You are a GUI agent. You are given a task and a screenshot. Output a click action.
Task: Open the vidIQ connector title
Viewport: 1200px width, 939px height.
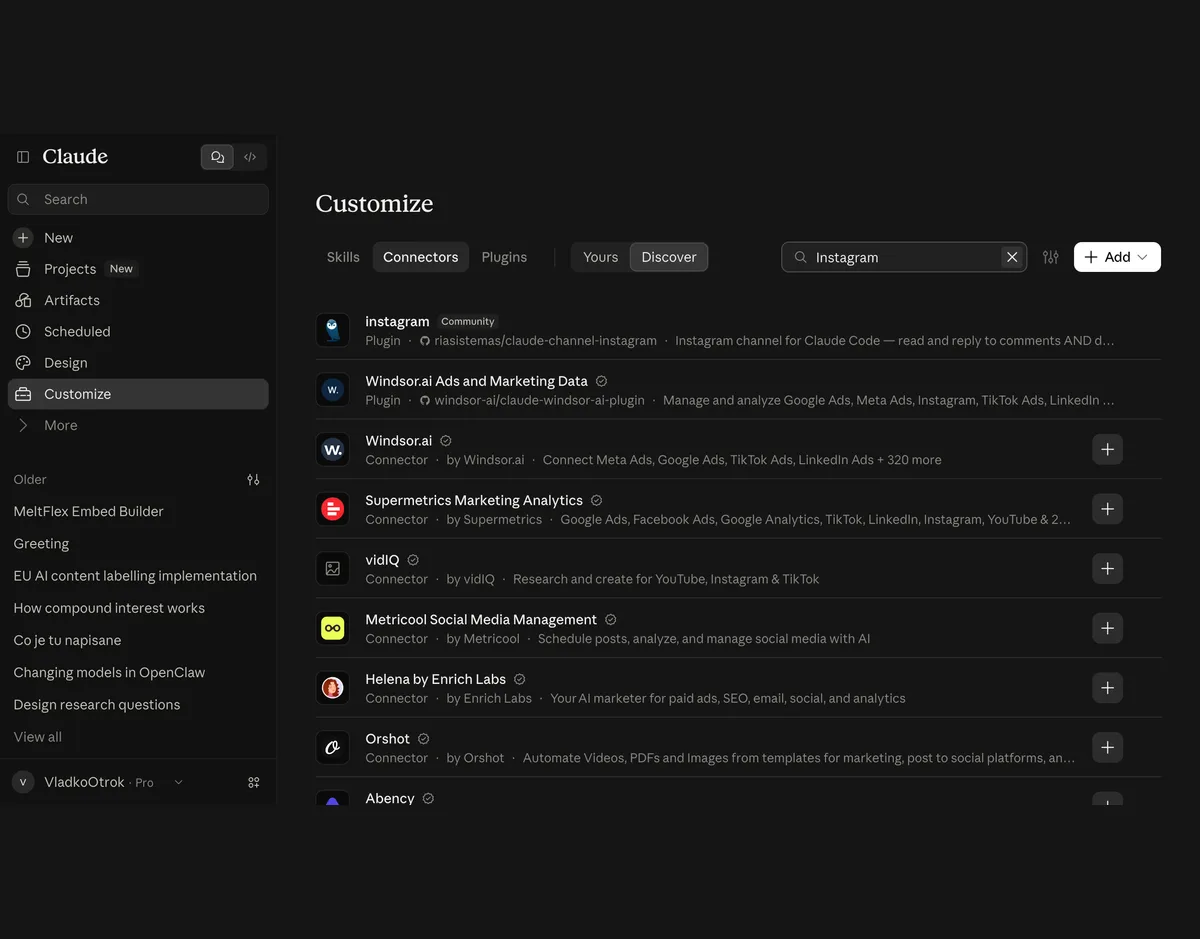(382, 560)
